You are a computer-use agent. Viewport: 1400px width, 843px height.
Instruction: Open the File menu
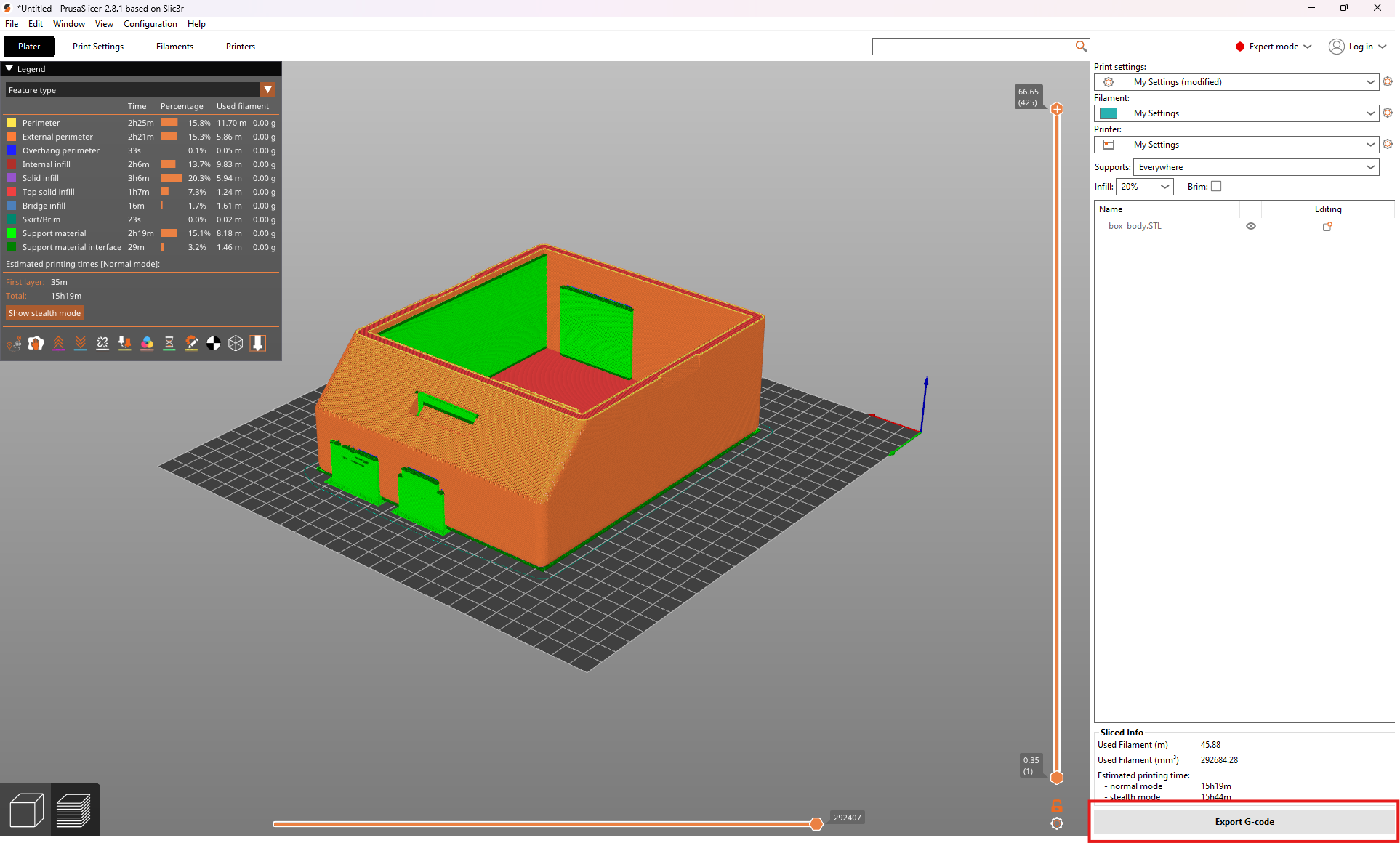12,24
